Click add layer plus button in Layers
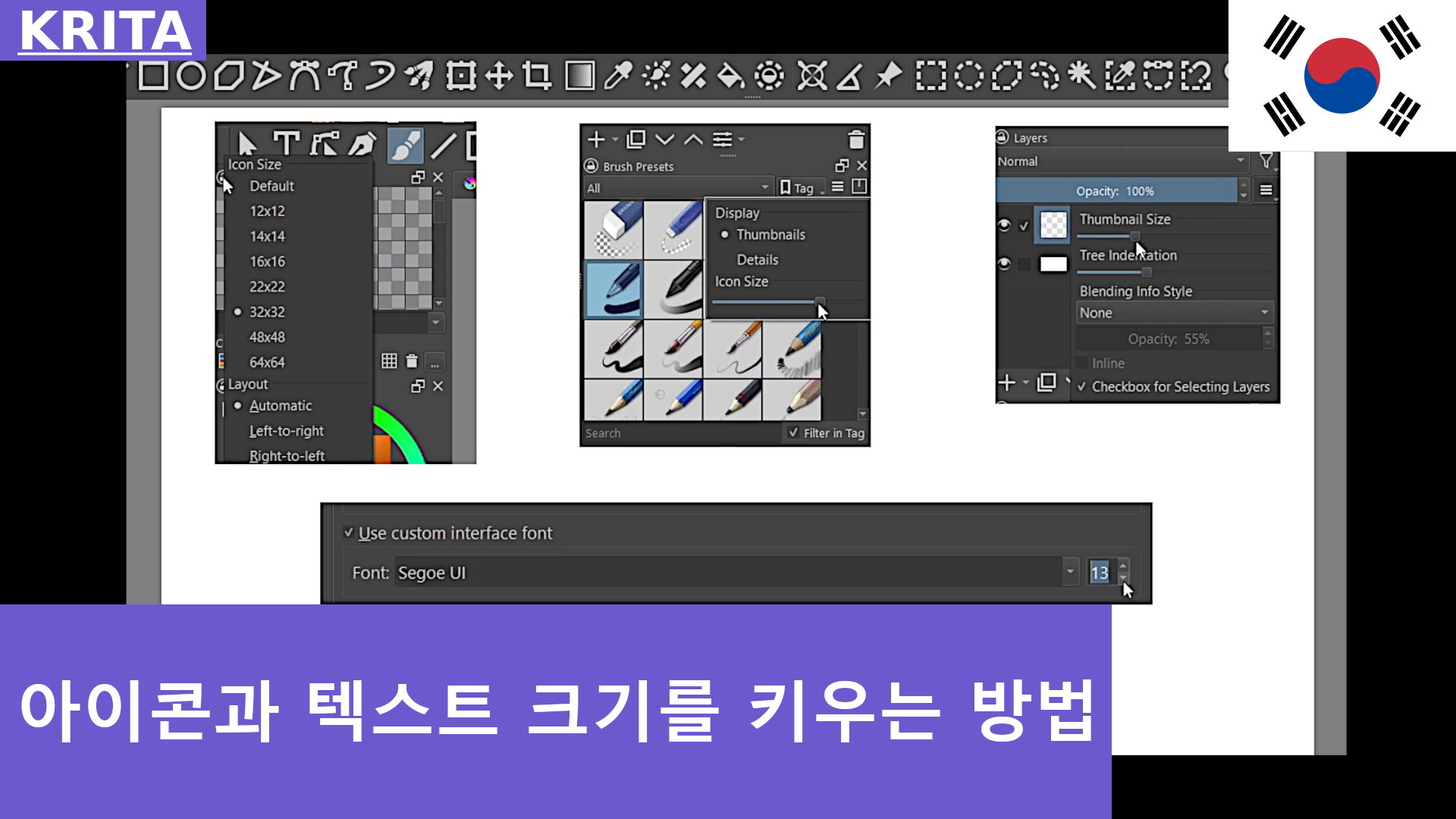This screenshot has height=819, width=1456. tap(1007, 382)
